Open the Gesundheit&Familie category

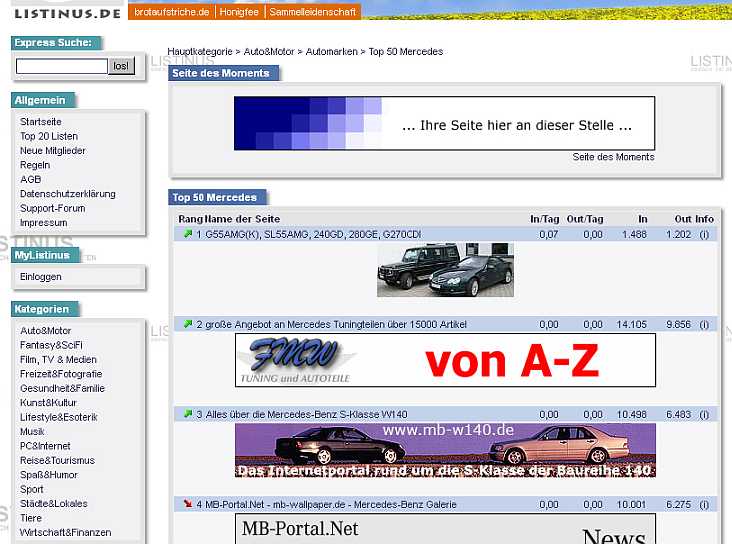coord(62,388)
